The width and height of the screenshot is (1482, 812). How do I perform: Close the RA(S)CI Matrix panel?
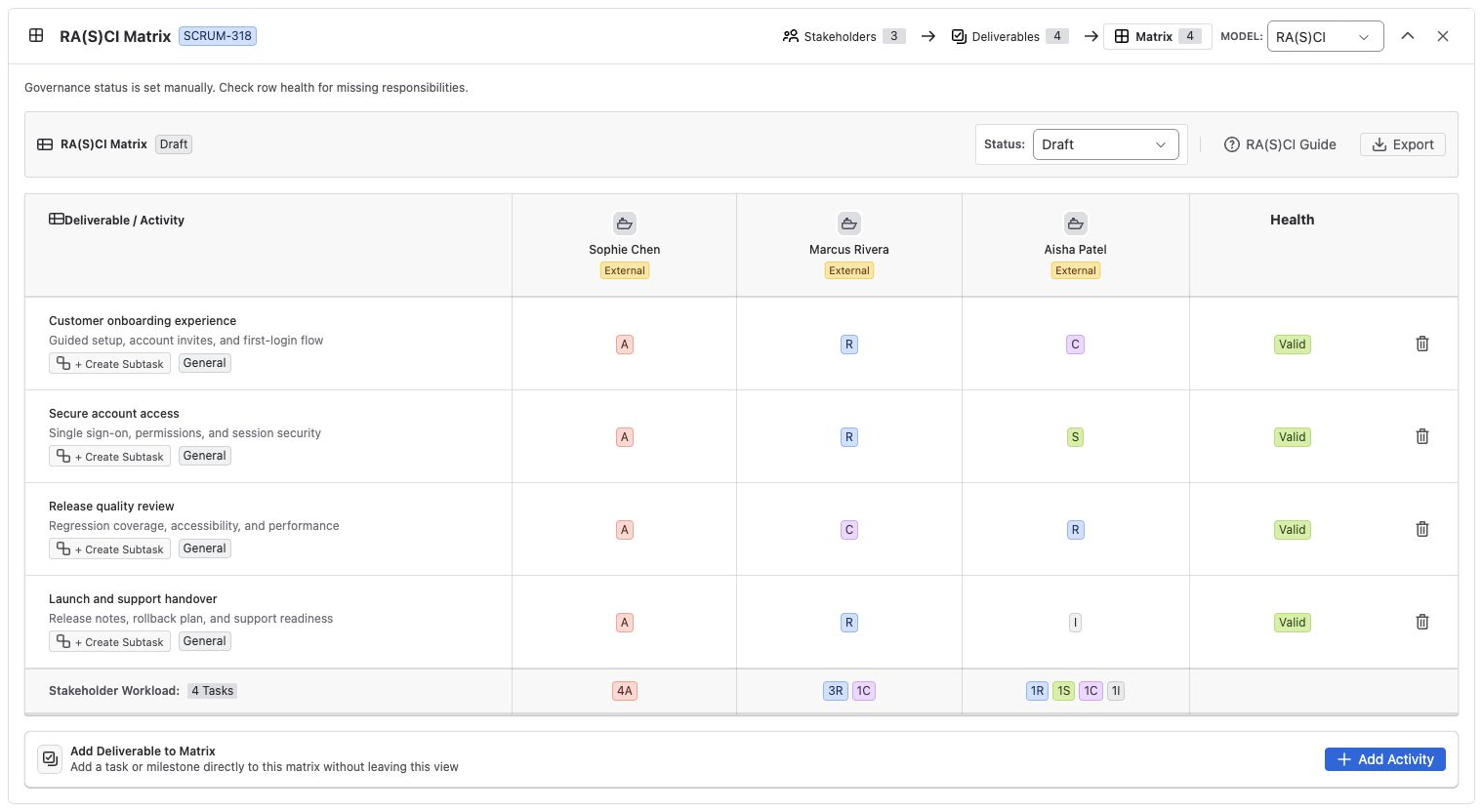coord(1443,36)
